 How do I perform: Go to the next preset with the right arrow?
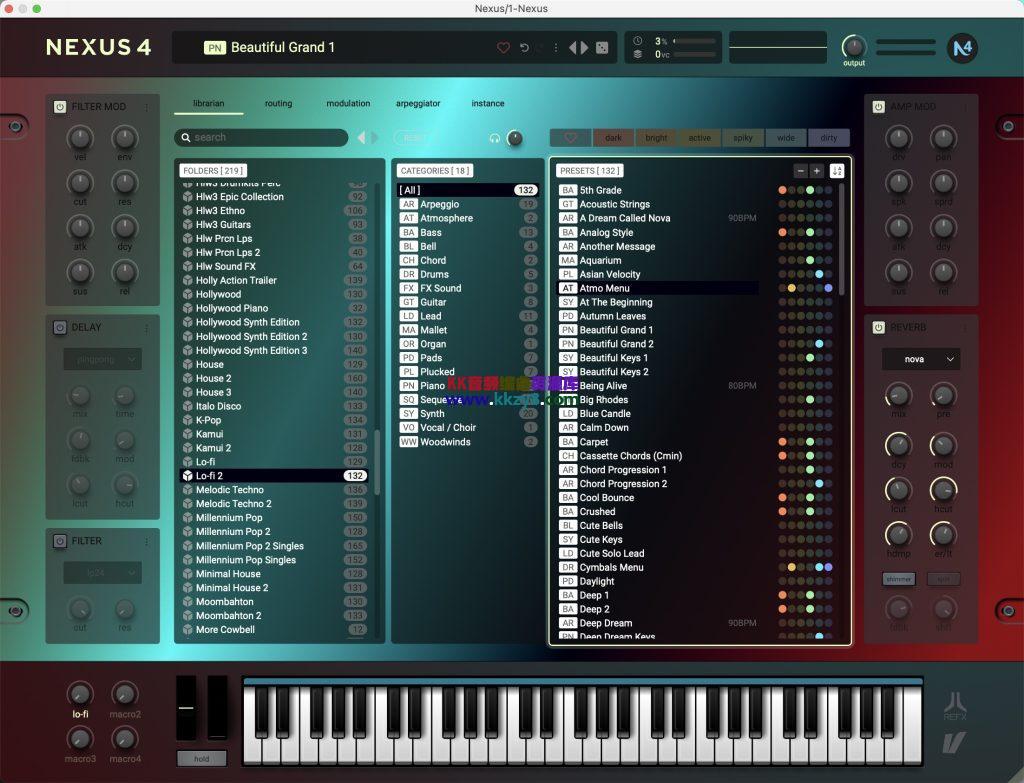[x=584, y=48]
